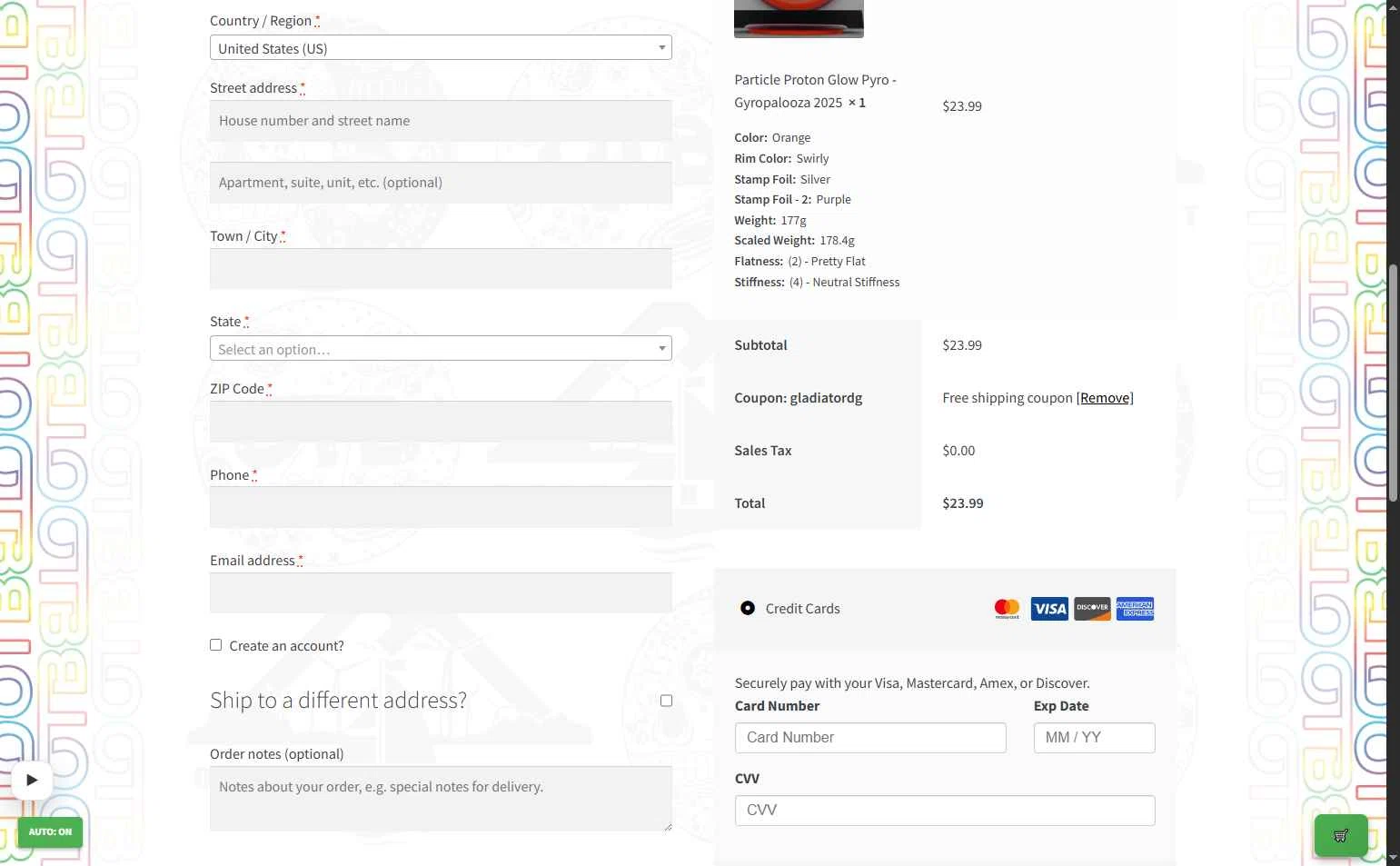Click the ZIP Code input field

pos(441,422)
